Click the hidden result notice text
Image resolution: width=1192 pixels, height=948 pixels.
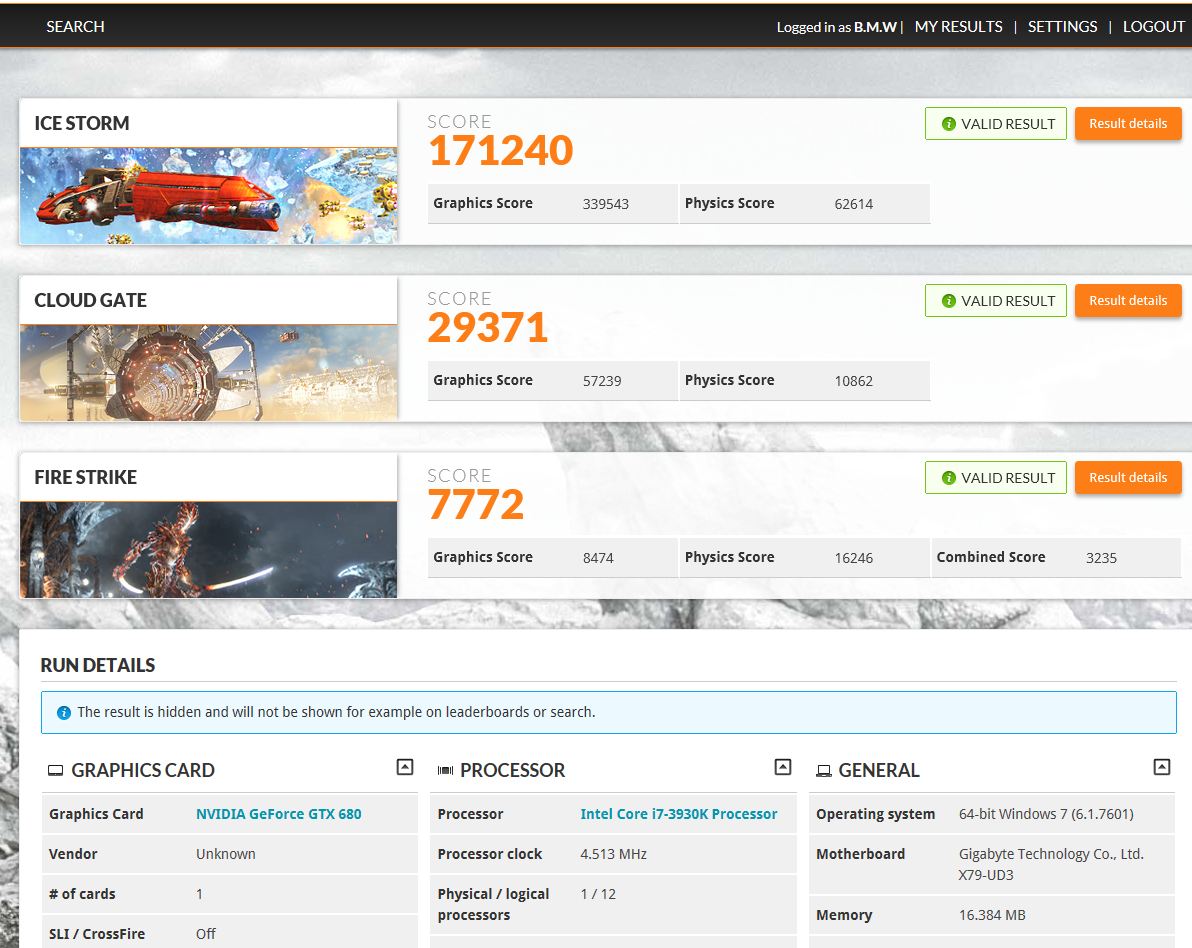[x=336, y=712]
